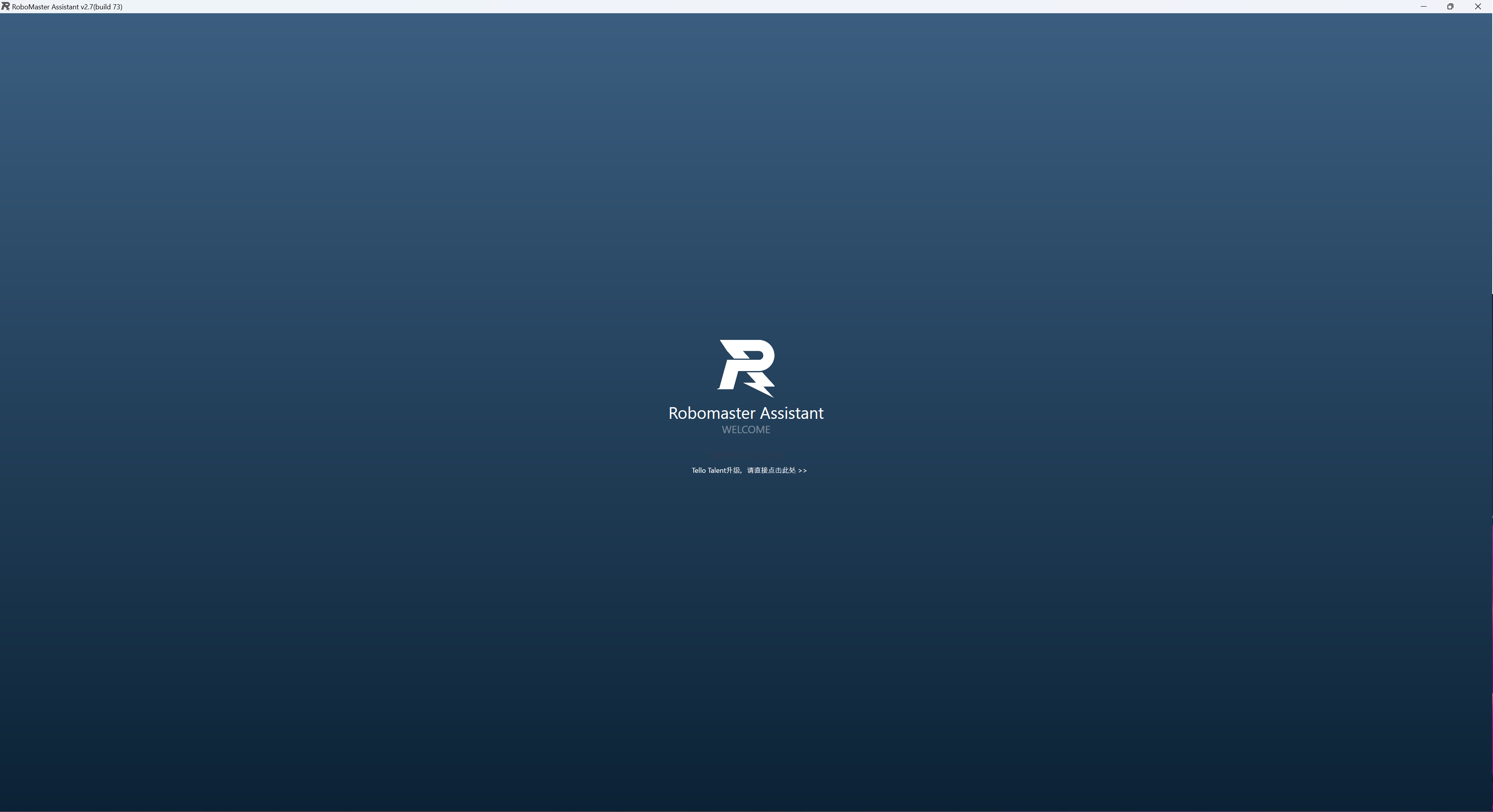Click the "(build 73)" text in title bar

[x=108, y=7]
